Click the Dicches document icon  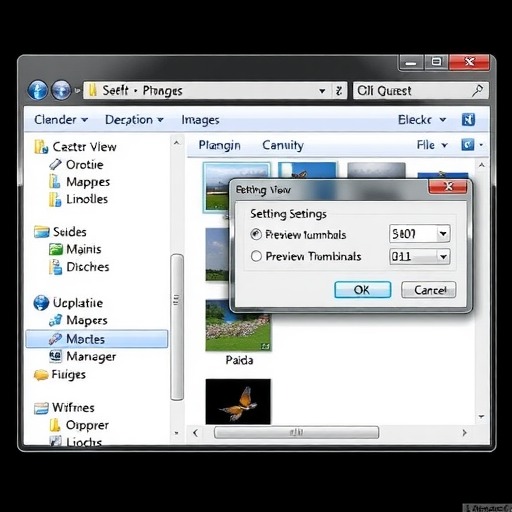56,267
